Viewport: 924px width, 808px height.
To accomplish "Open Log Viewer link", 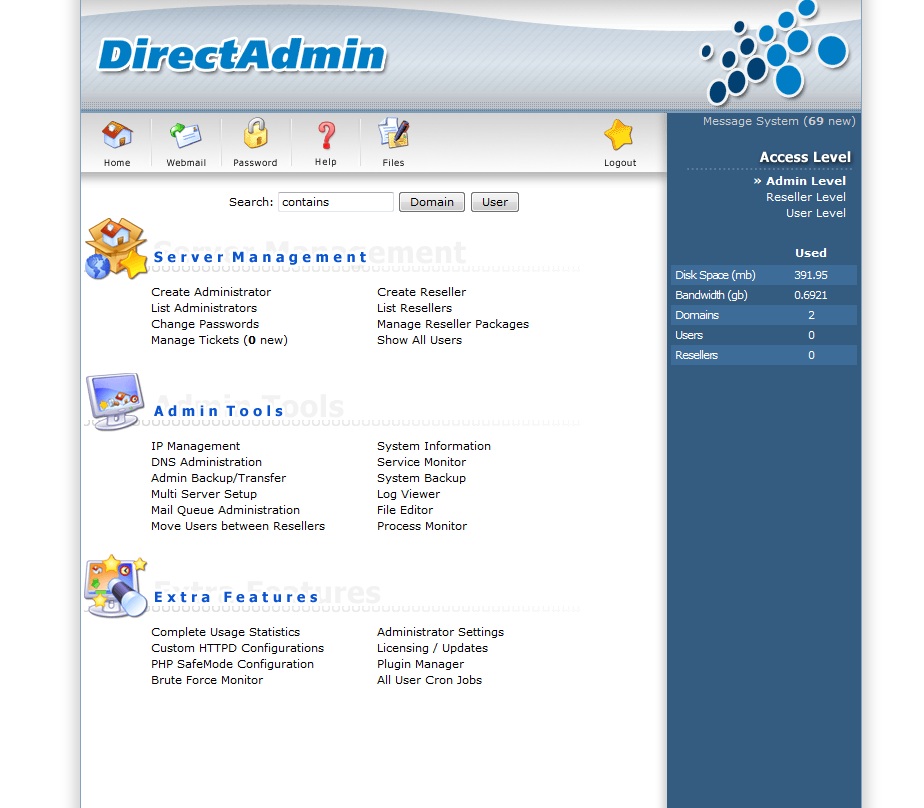I will (408, 494).
